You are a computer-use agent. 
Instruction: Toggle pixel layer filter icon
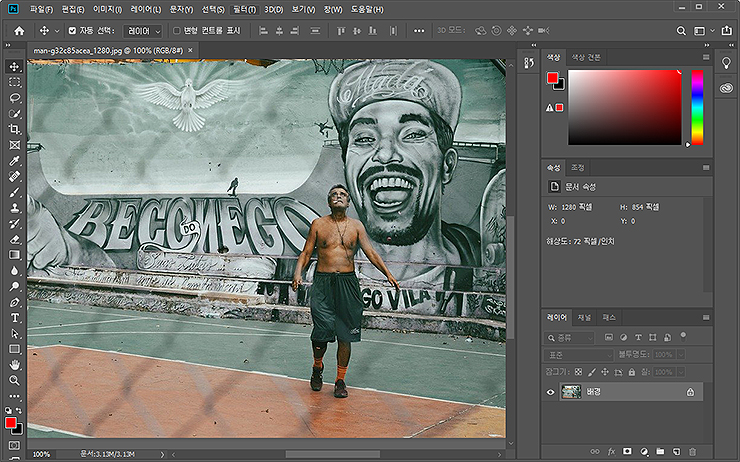pyautogui.click(x=609, y=337)
